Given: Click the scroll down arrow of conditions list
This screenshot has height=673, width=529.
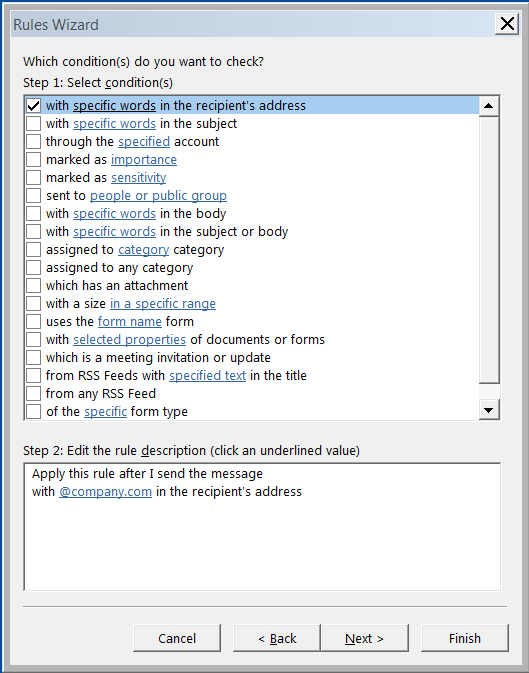Looking at the screenshot, I should tap(489, 410).
